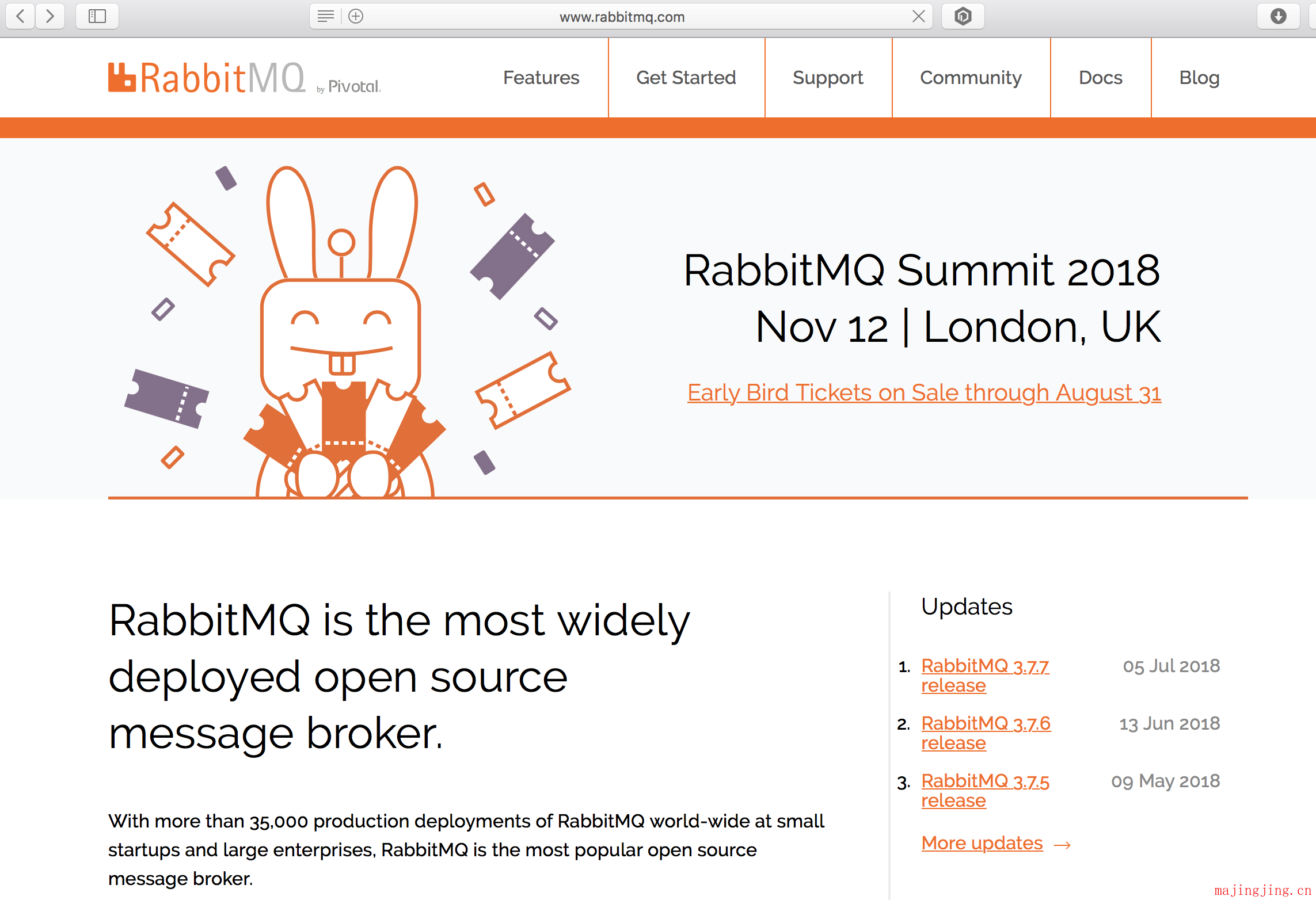Click the Updates heading
This screenshot has height=900, width=1316.
tap(967, 607)
